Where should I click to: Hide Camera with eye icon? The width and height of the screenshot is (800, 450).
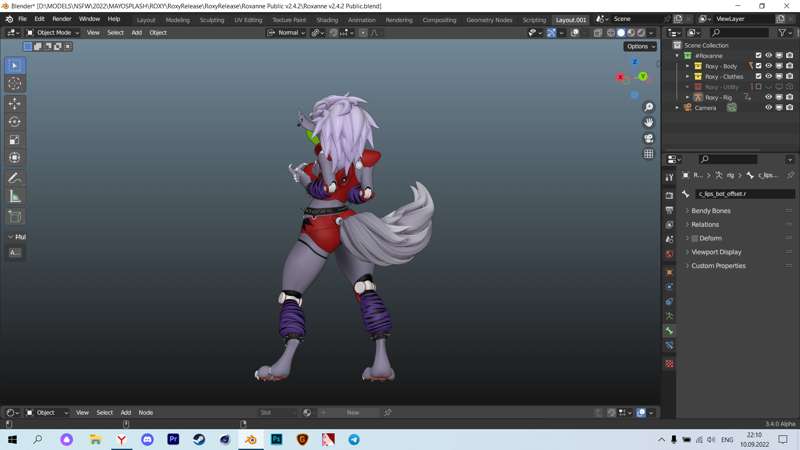(768, 108)
